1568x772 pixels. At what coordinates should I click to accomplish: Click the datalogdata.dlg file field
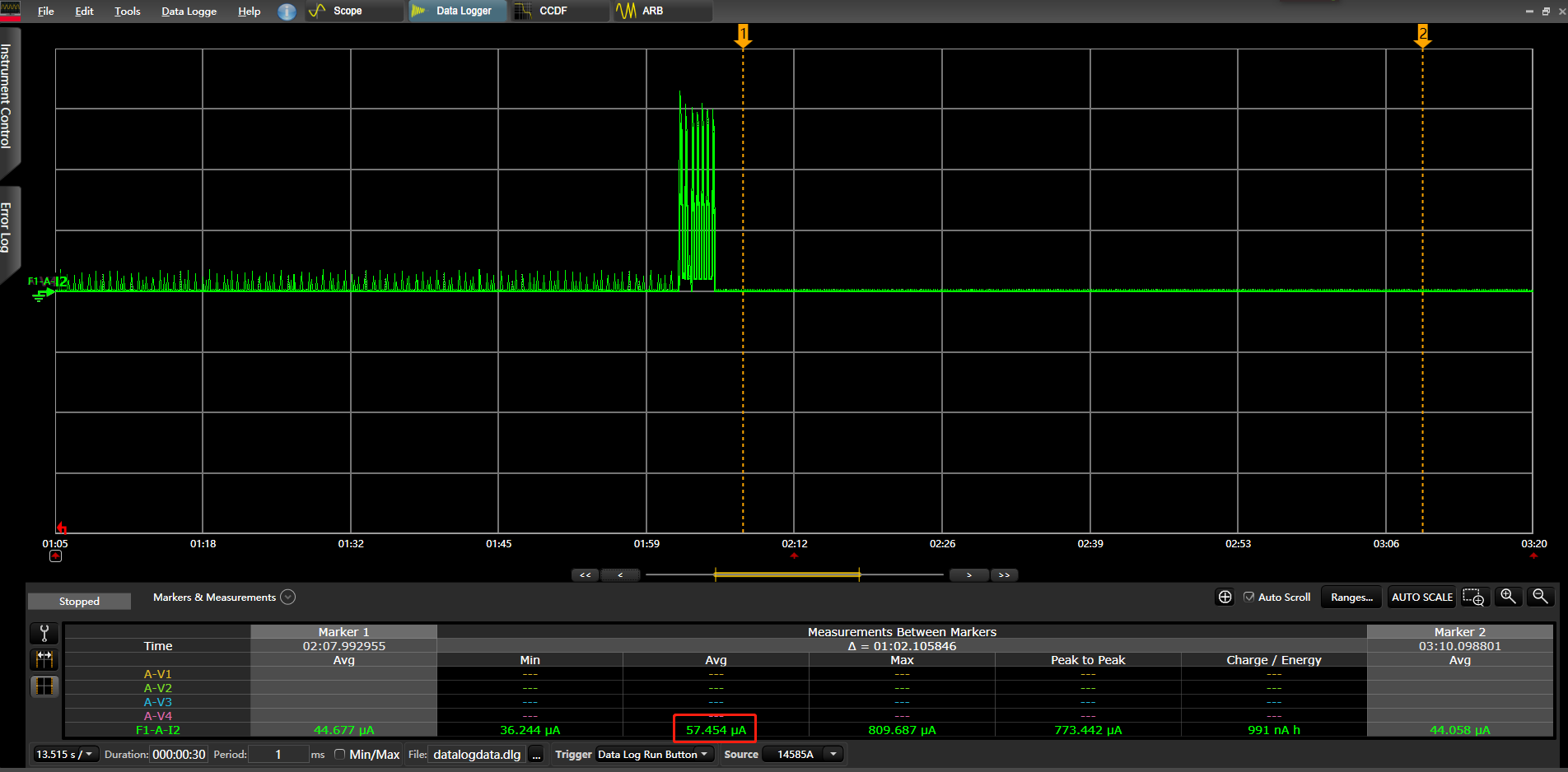(x=477, y=755)
